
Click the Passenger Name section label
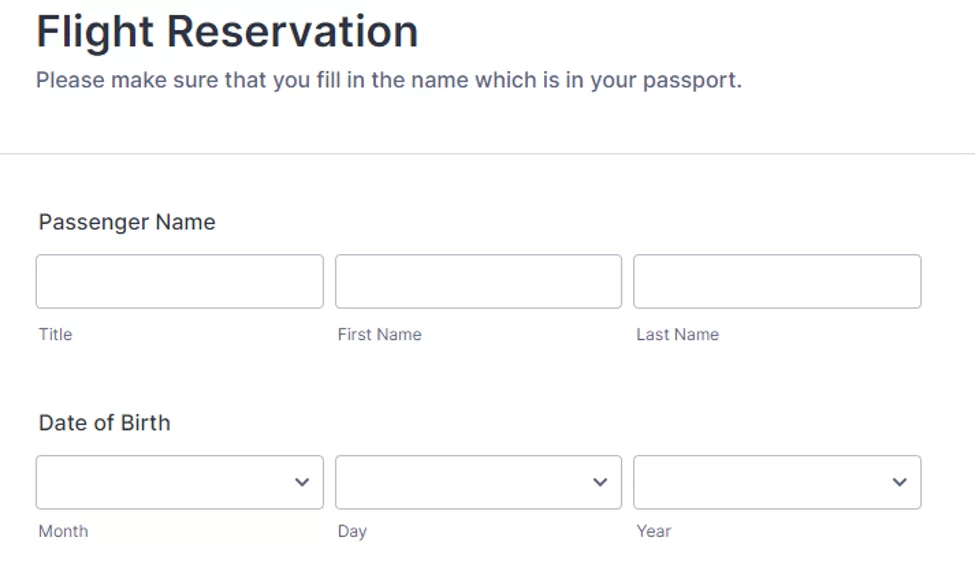(x=127, y=222)
